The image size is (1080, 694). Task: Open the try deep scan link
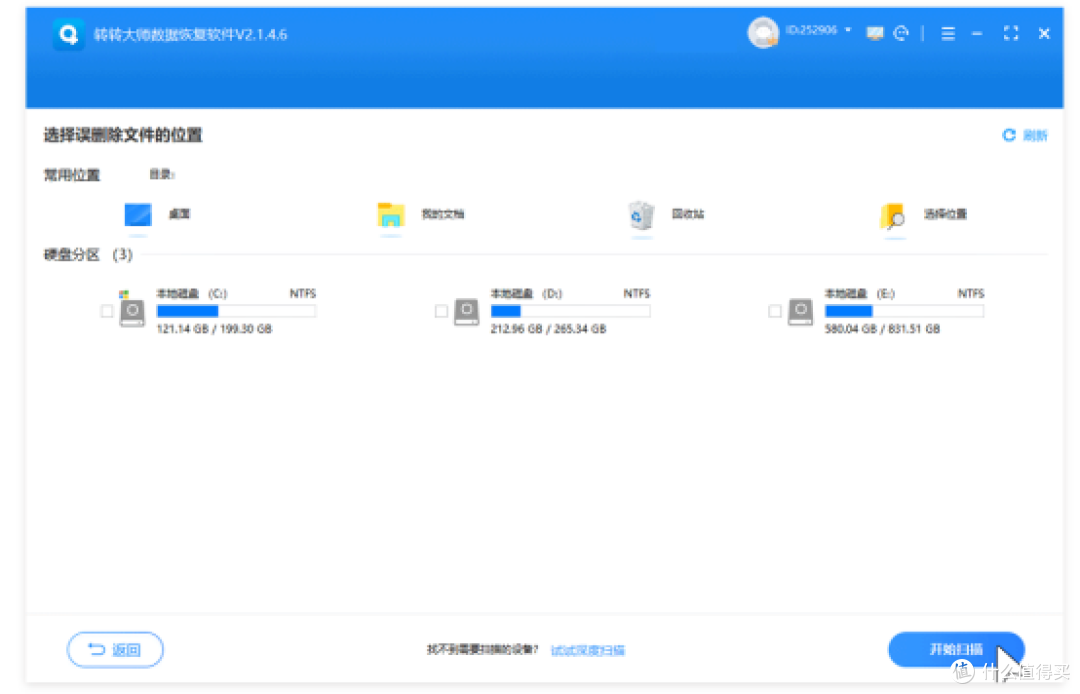tap(588, 650)
